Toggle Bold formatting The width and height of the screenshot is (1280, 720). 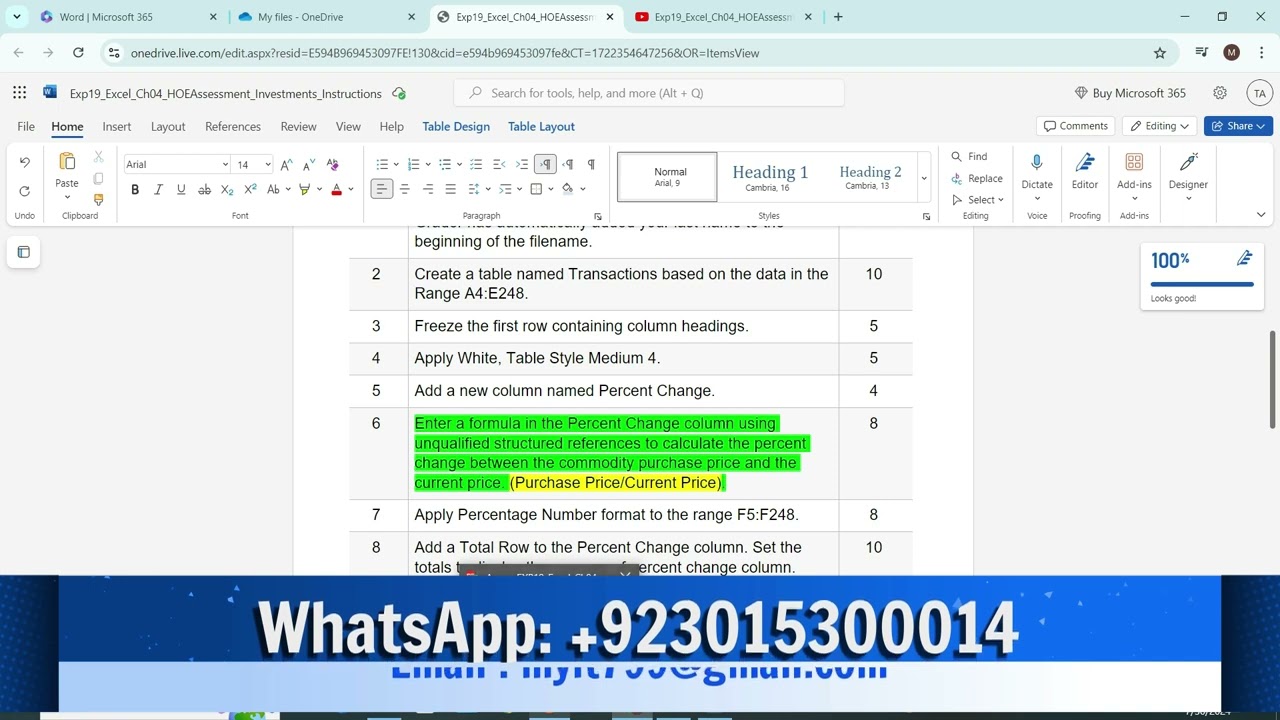tap(135, 189)
